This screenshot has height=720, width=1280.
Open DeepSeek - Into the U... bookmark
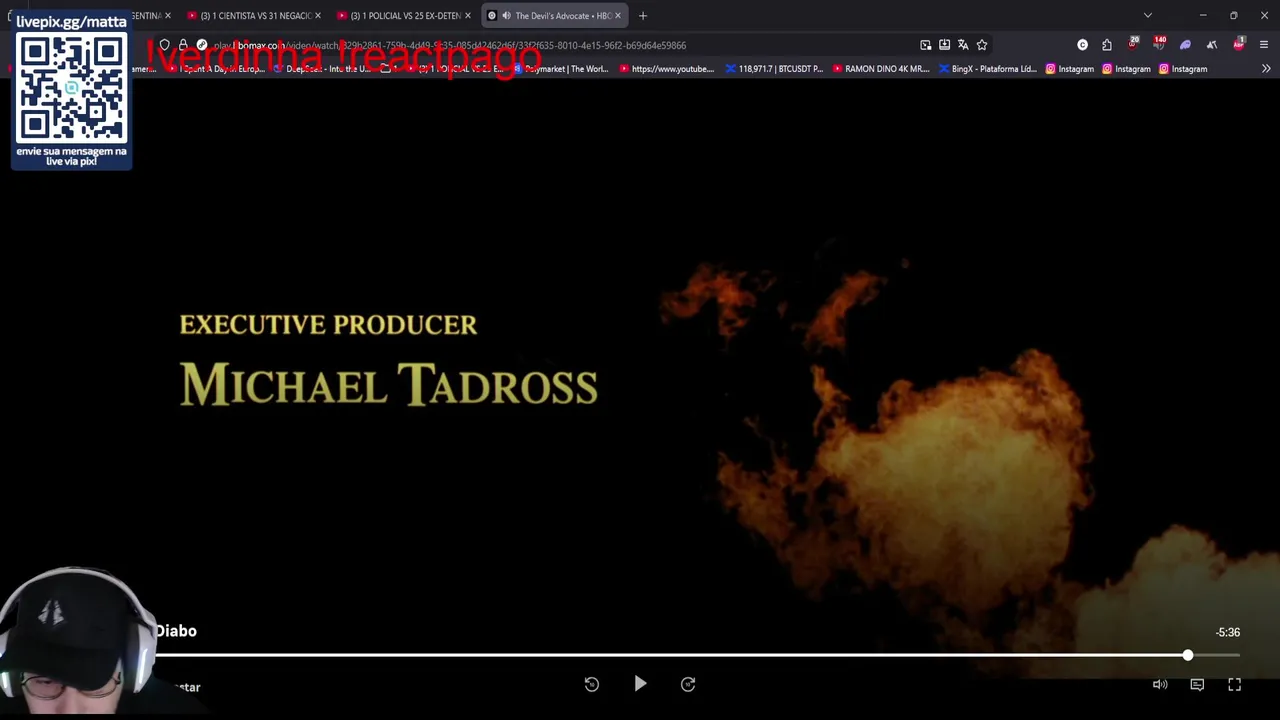tap(322, 69)
